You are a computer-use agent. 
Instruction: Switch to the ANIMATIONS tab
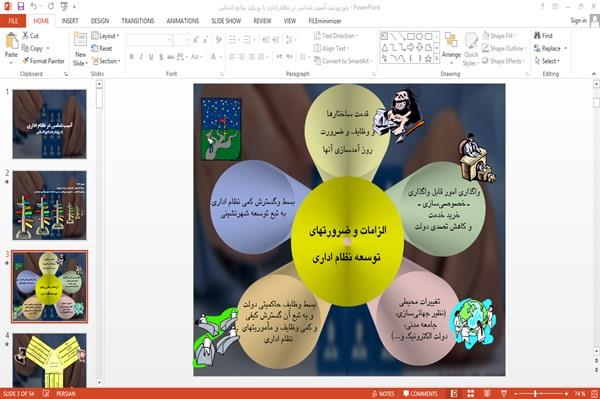pyautogui.click(x=183, y=21)
